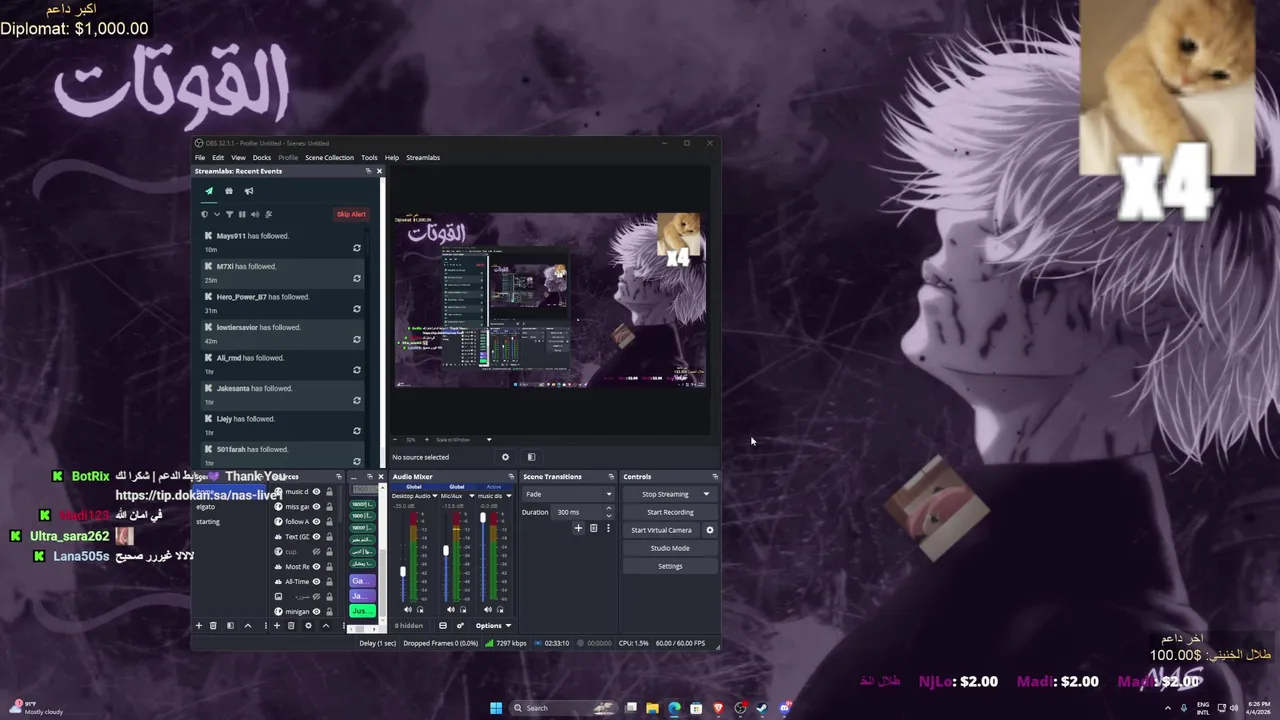Open advanced audio properties gears icon
Screen dimensions: 1280x720
(x=460, y=626)
